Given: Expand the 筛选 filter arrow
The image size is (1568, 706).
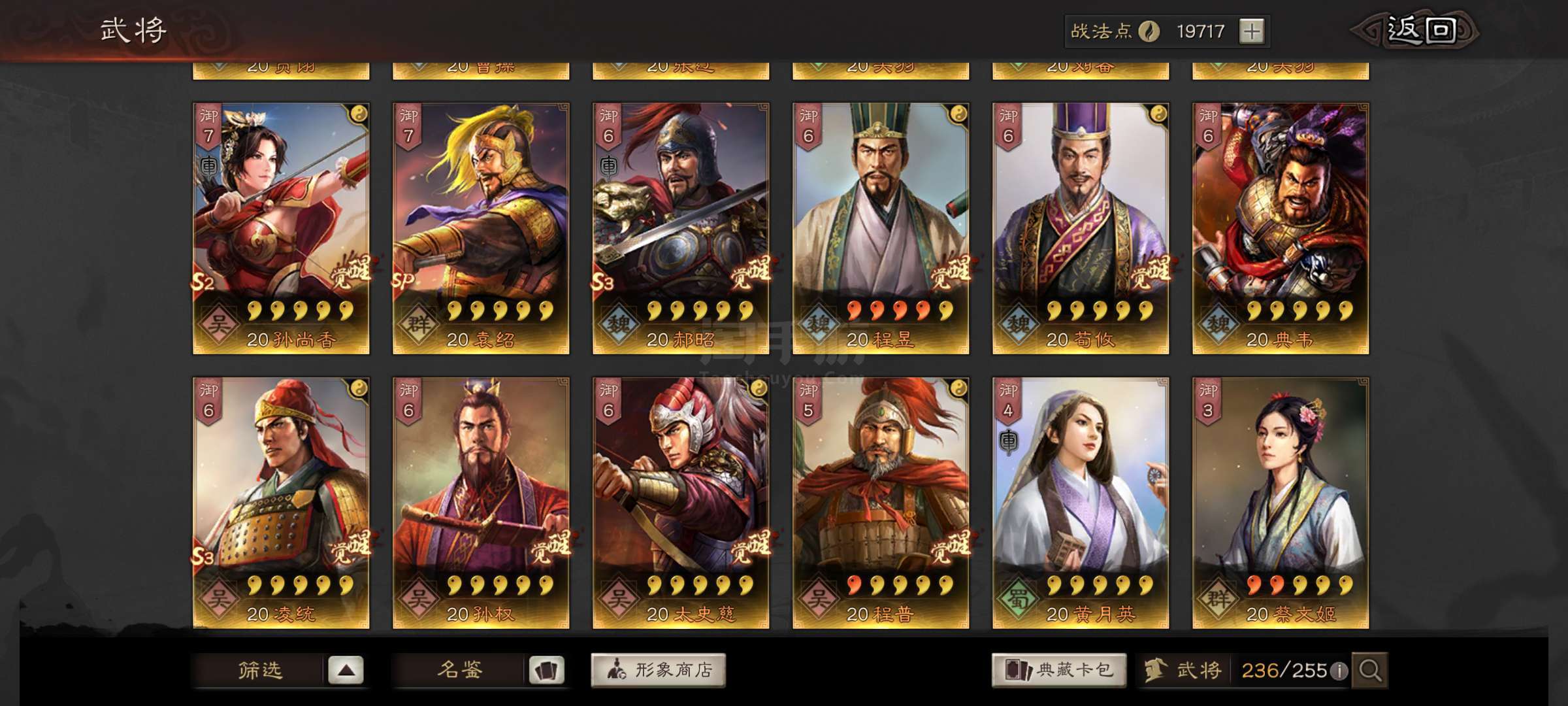Looking at the screenshot, I should click(346, 670).
